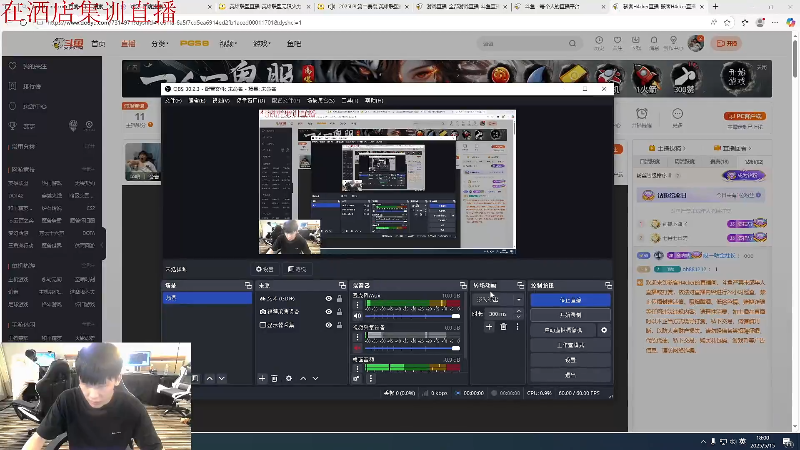Open the streamer avatar thumbnail on Douyu page
Image resolution: width=800 pixels, height=450 pixels.
142,162
